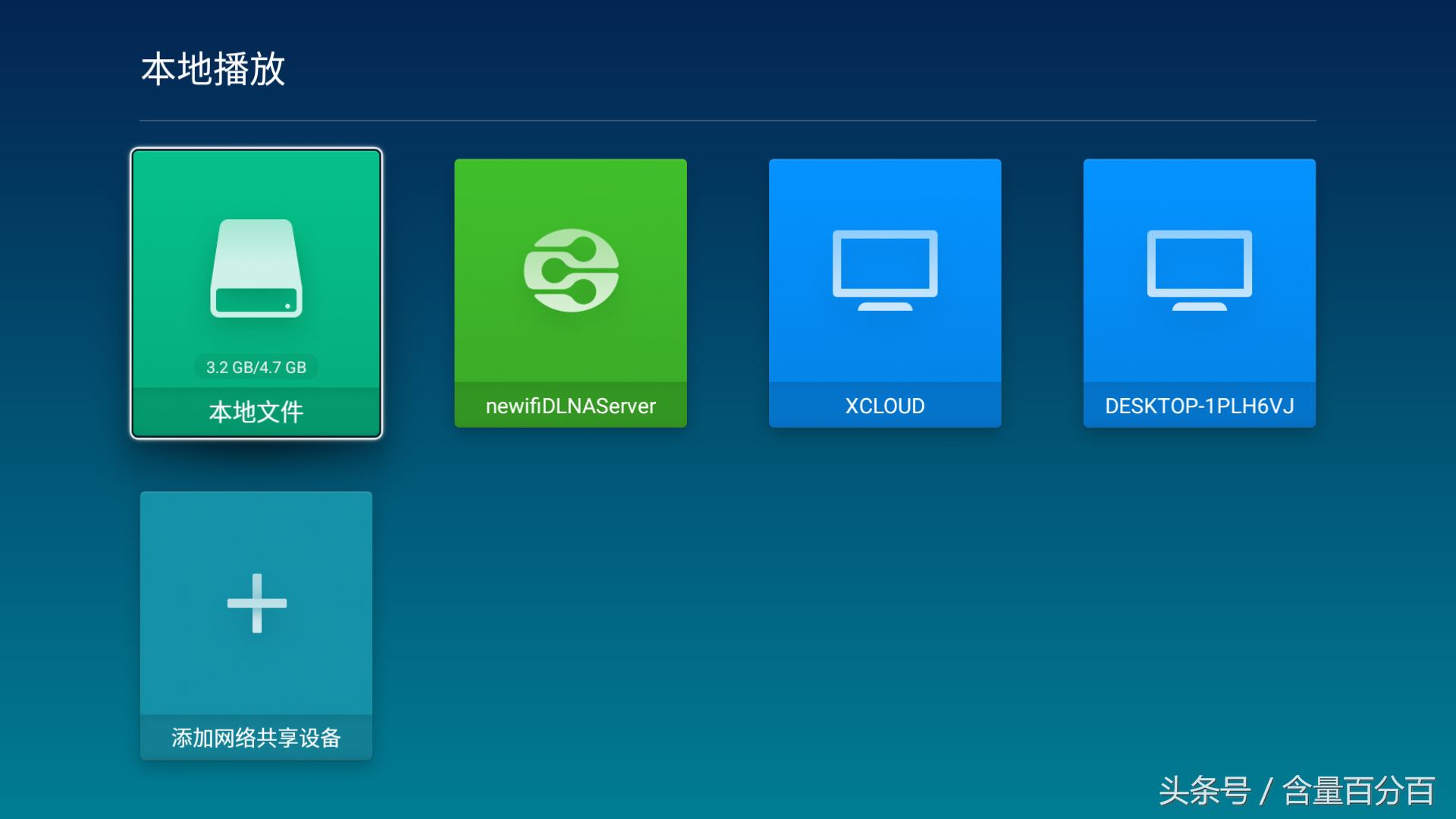Click the hard drive icon on local files tile
Viewport: 1456px width, 819px height.
(256, 268)
